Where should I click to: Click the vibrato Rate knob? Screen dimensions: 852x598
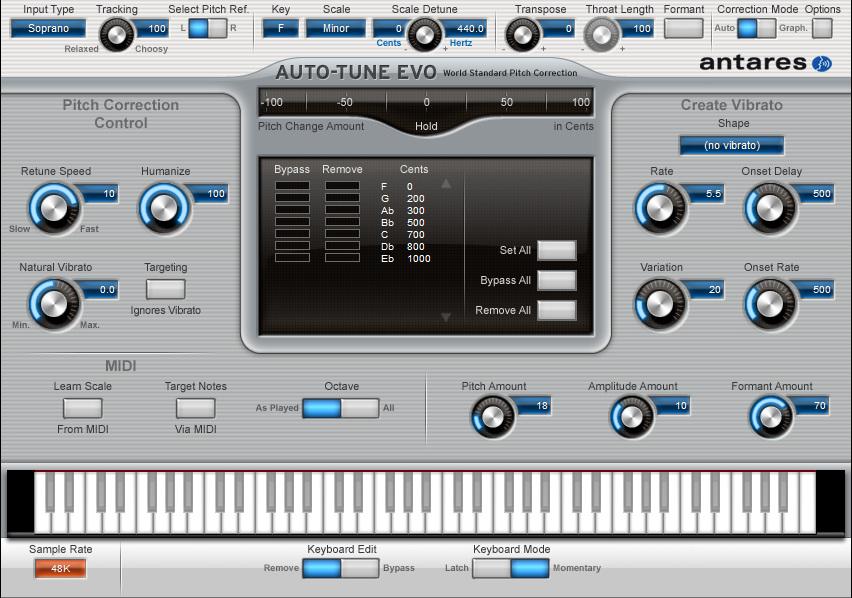click(660, 209)
